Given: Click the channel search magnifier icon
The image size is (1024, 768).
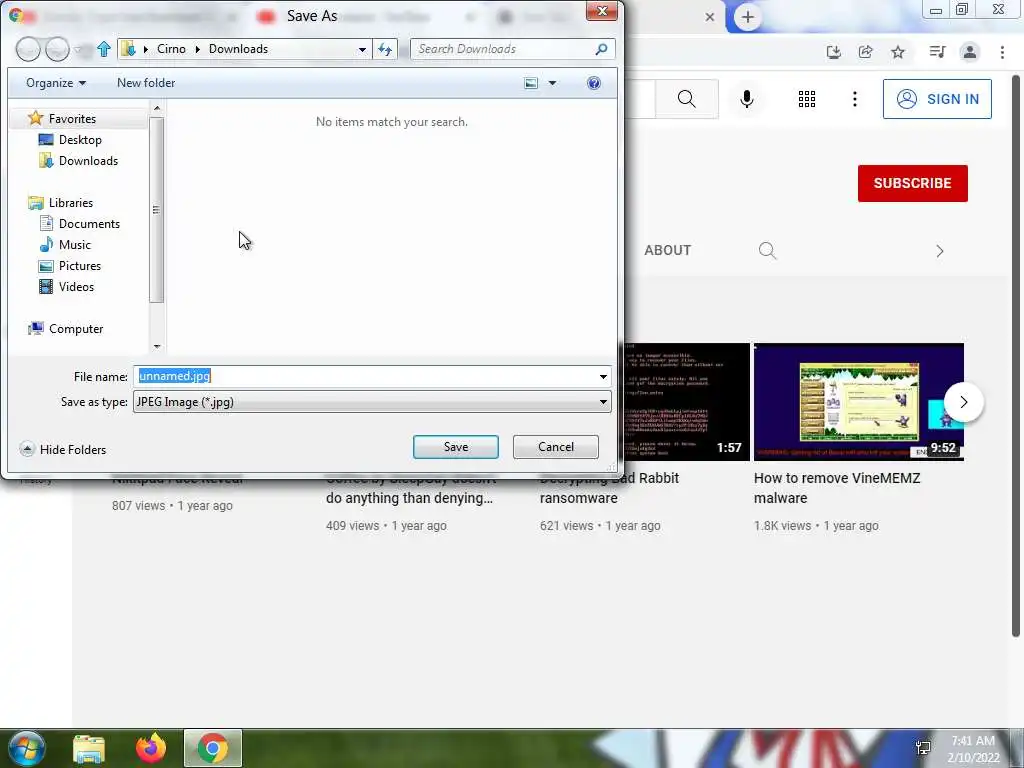Looking at the screenshot, I should (x=767, y=251).
